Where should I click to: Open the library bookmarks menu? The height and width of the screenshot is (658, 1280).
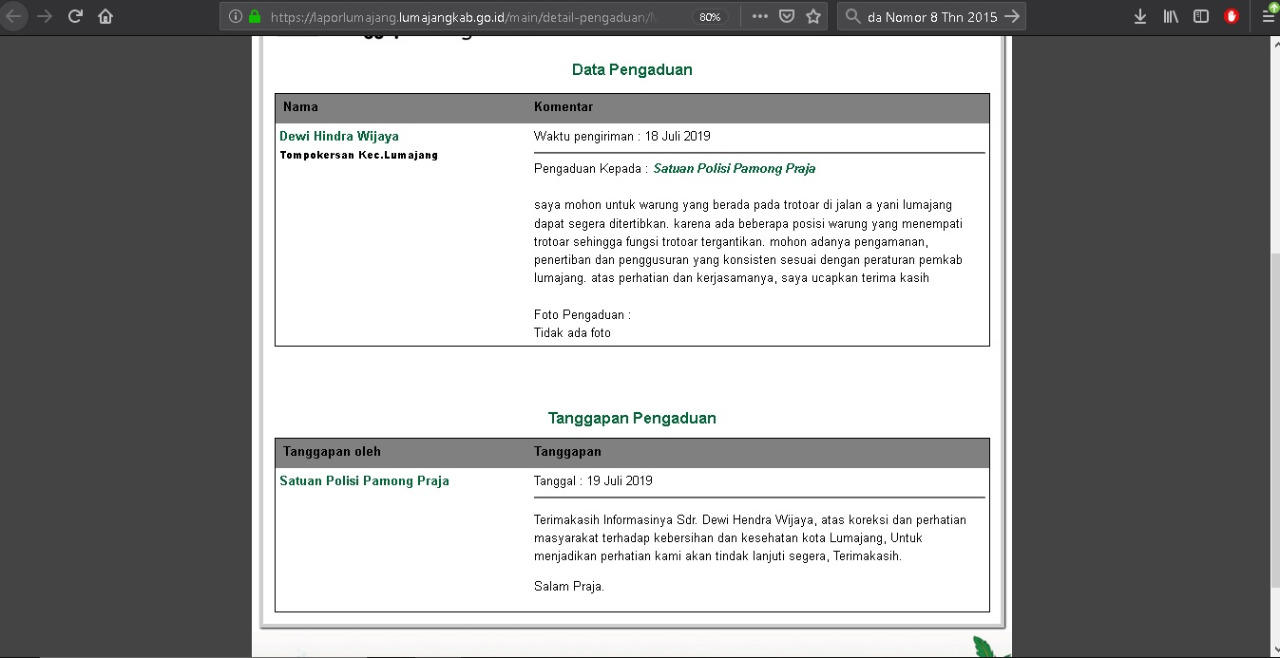pos(1171,17)
